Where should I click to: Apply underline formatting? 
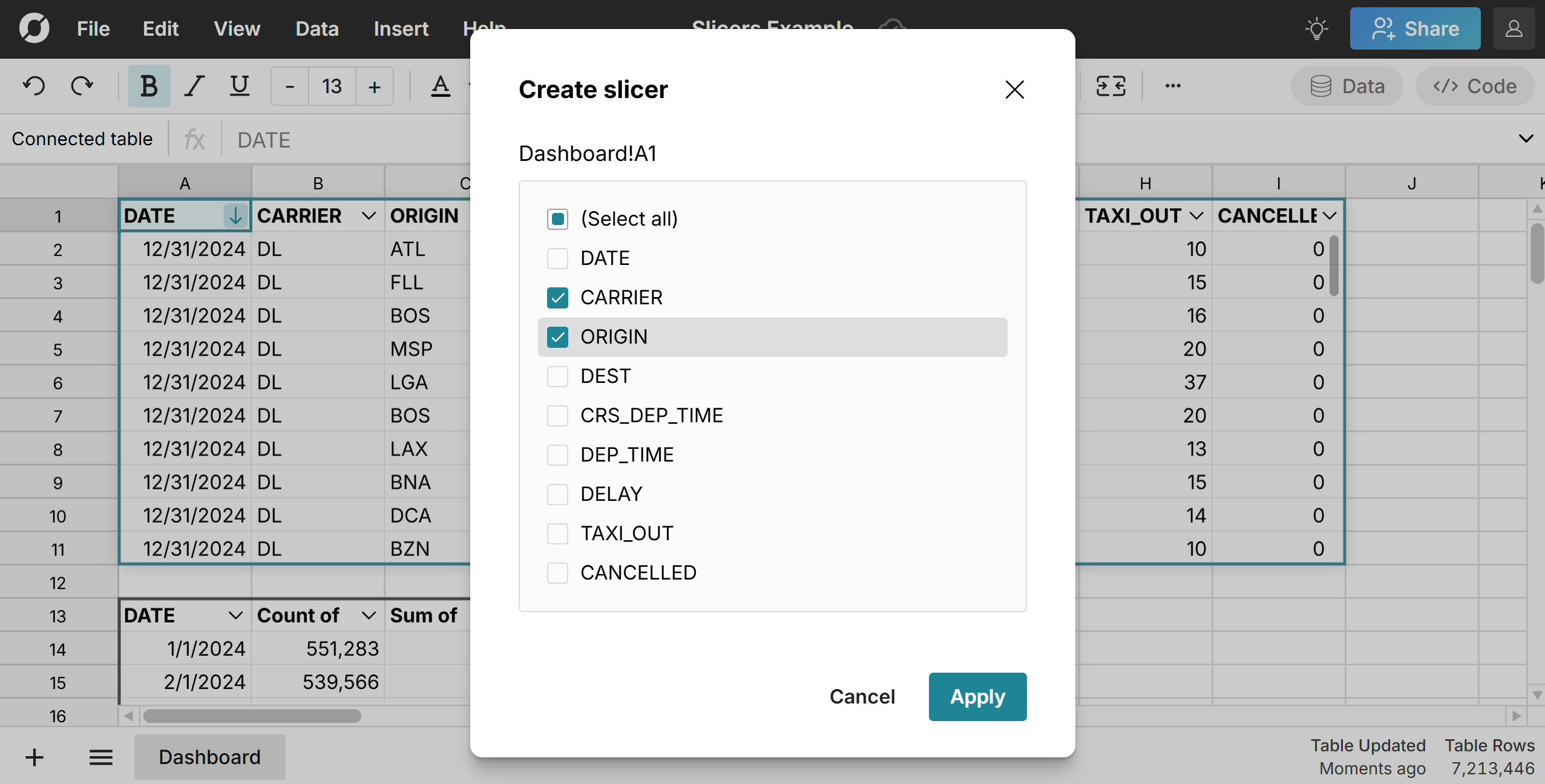click(240, 85)
